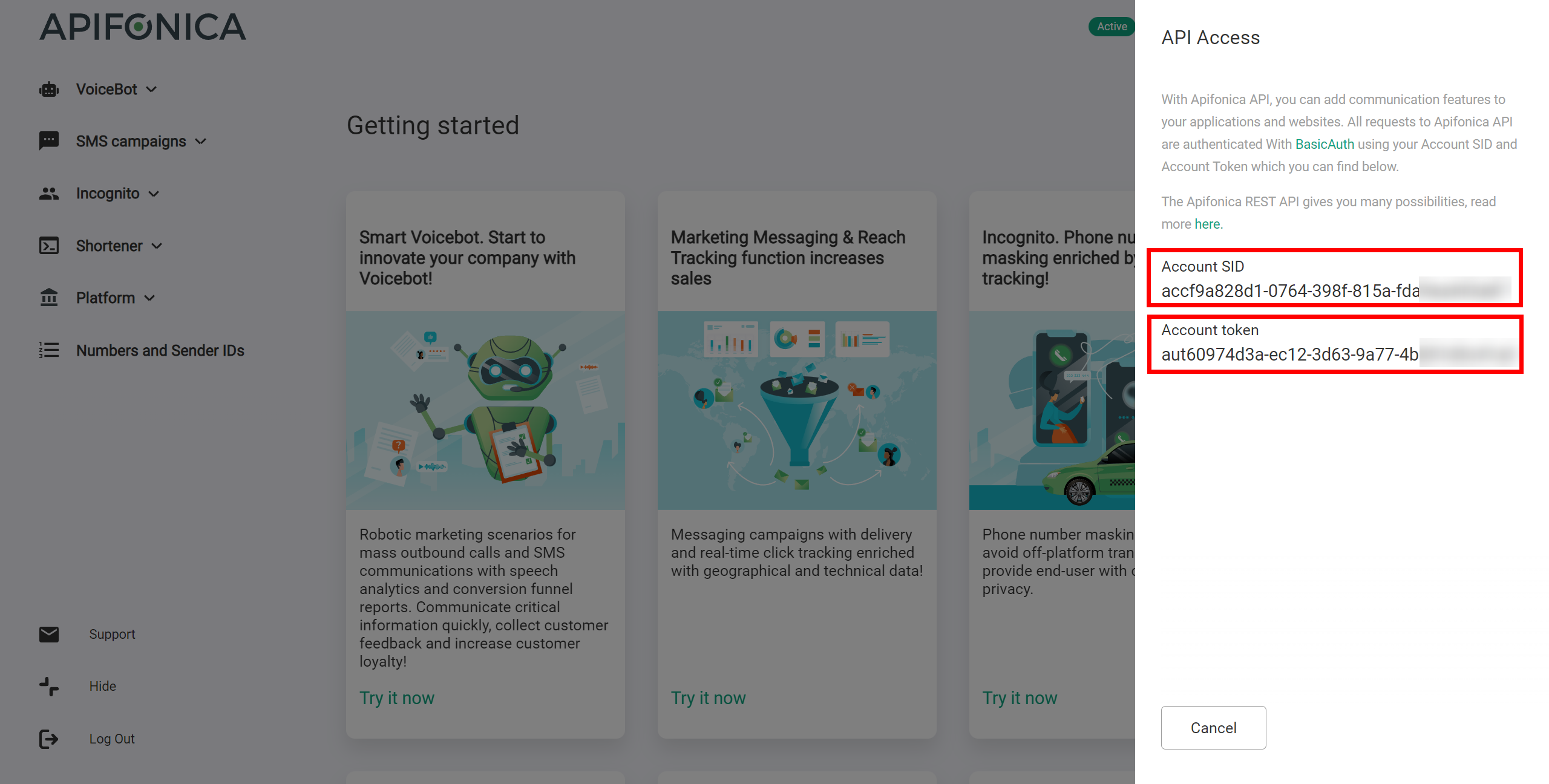Click Try it now on the Marketing Messaging card
Screen dimensions: 1549x784
(709, 698)
